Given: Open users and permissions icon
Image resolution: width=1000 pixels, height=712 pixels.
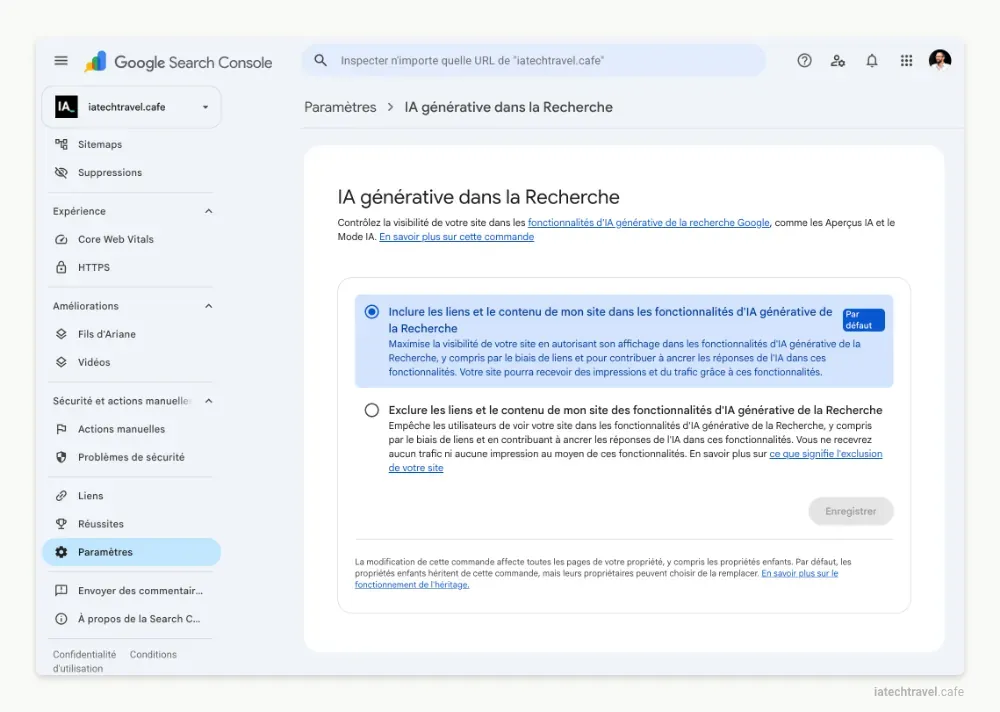Looking at the screenshot, I should [838, 61].
